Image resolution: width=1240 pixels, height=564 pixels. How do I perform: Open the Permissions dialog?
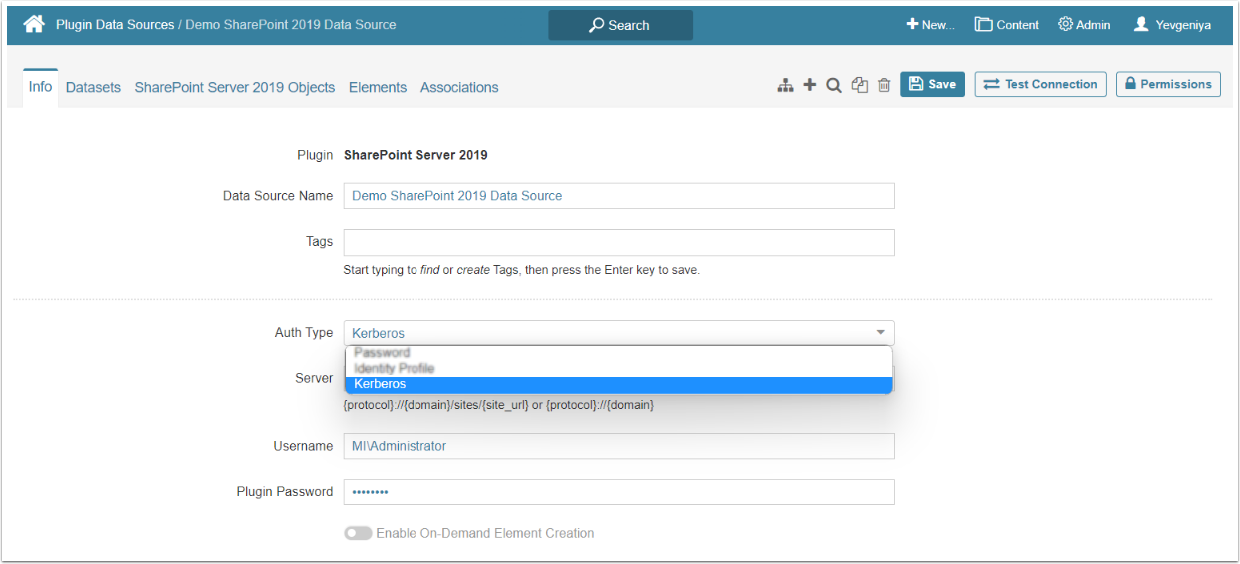click(1169, 84)
